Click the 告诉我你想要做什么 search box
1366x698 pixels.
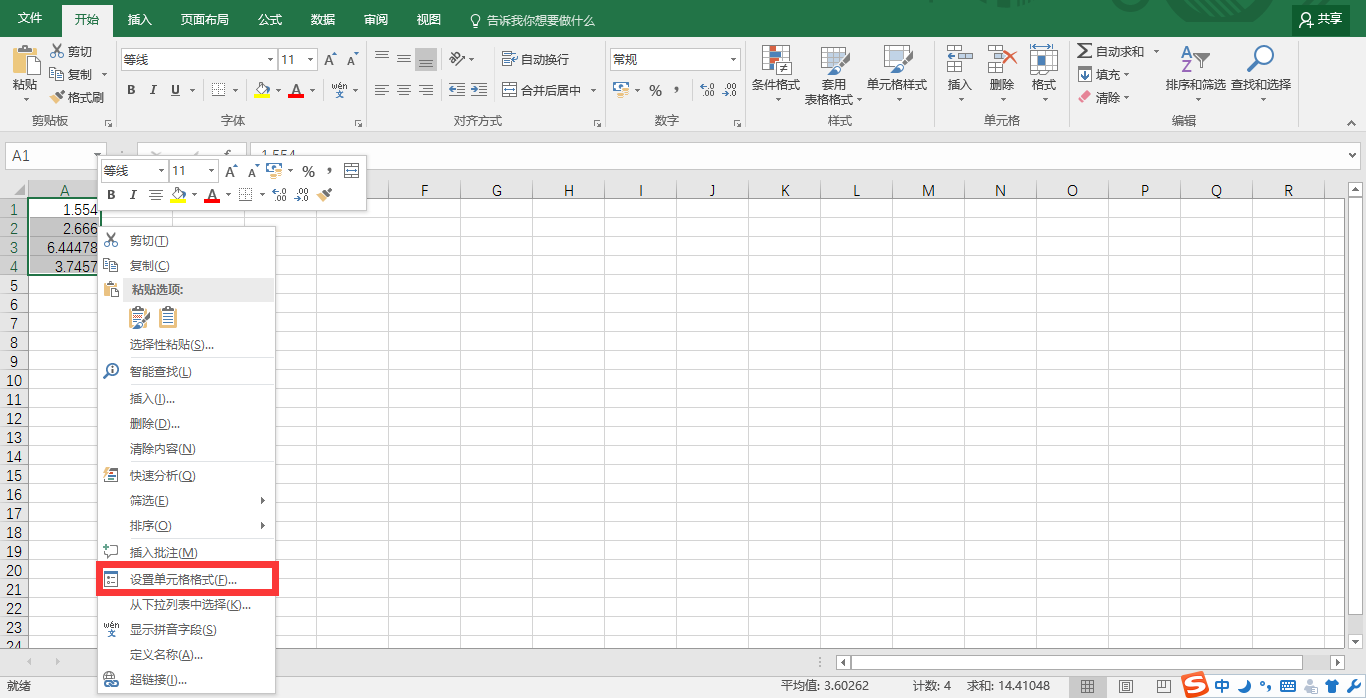coord(532,20)
